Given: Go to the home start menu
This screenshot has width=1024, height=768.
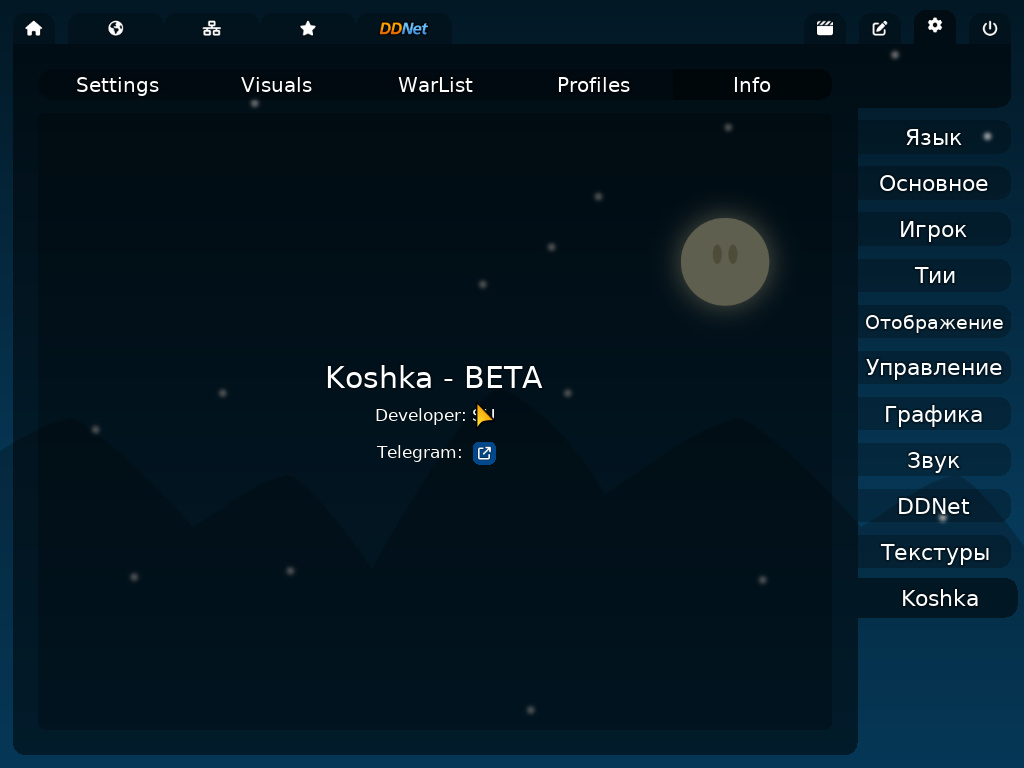Looking at the screenshot, I should coord(34,29).
